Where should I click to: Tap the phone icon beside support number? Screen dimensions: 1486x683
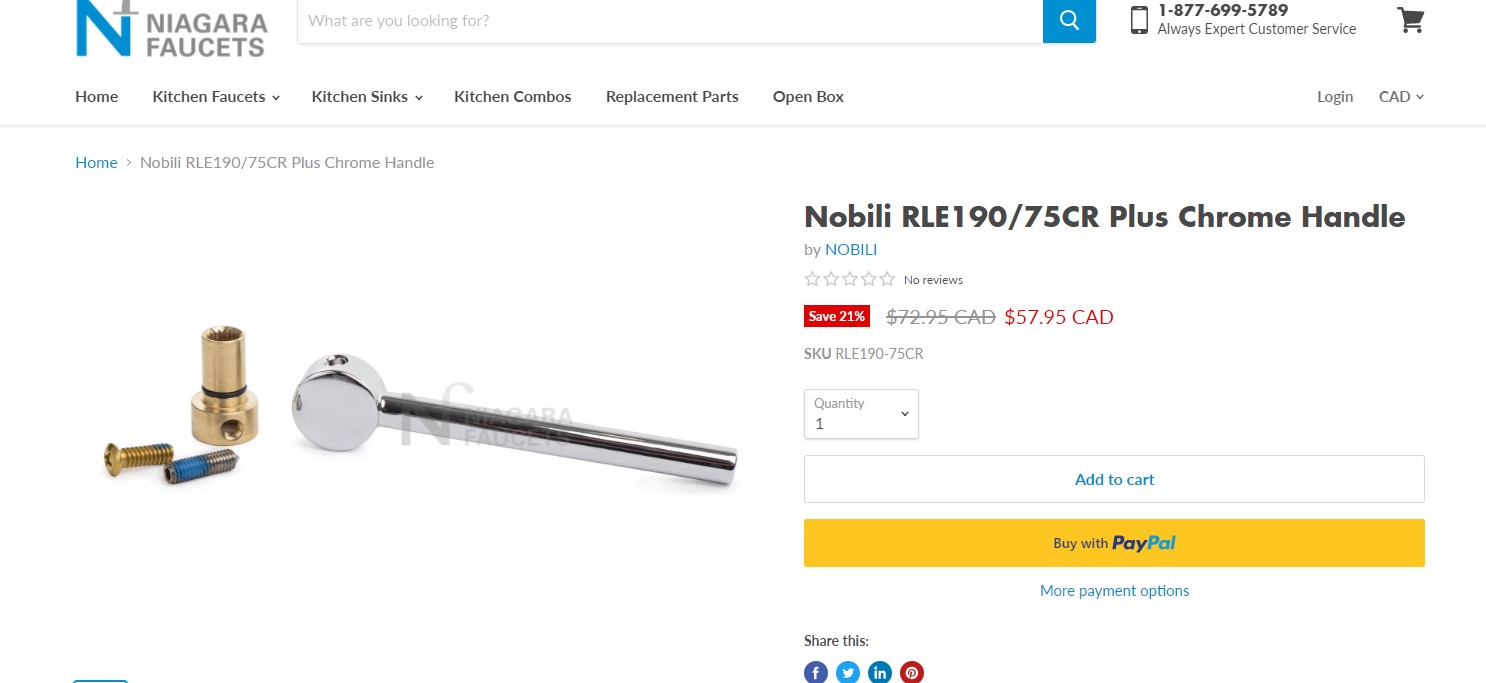[1139, 20]
